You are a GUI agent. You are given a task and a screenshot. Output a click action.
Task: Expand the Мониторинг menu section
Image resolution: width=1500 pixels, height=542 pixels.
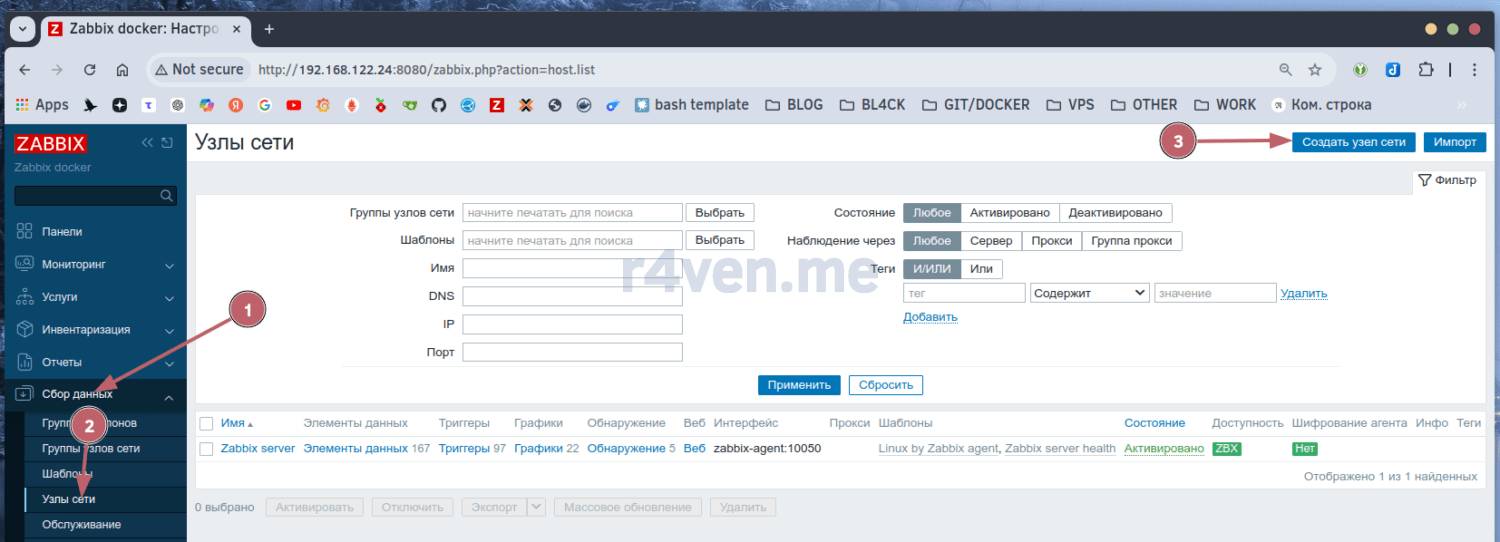pos(95,265)
